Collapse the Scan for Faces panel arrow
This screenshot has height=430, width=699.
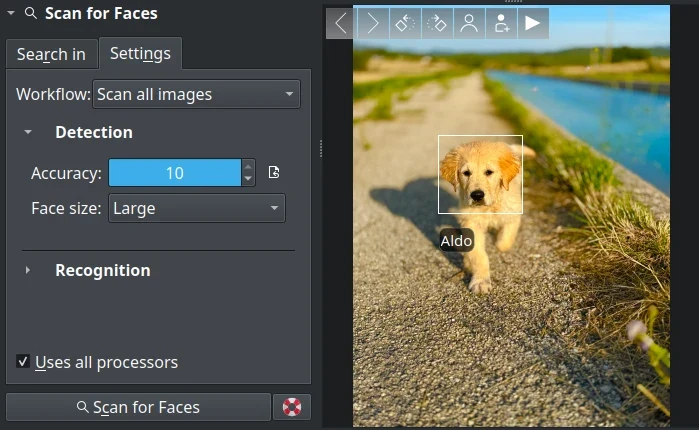(x=11, y=13)
